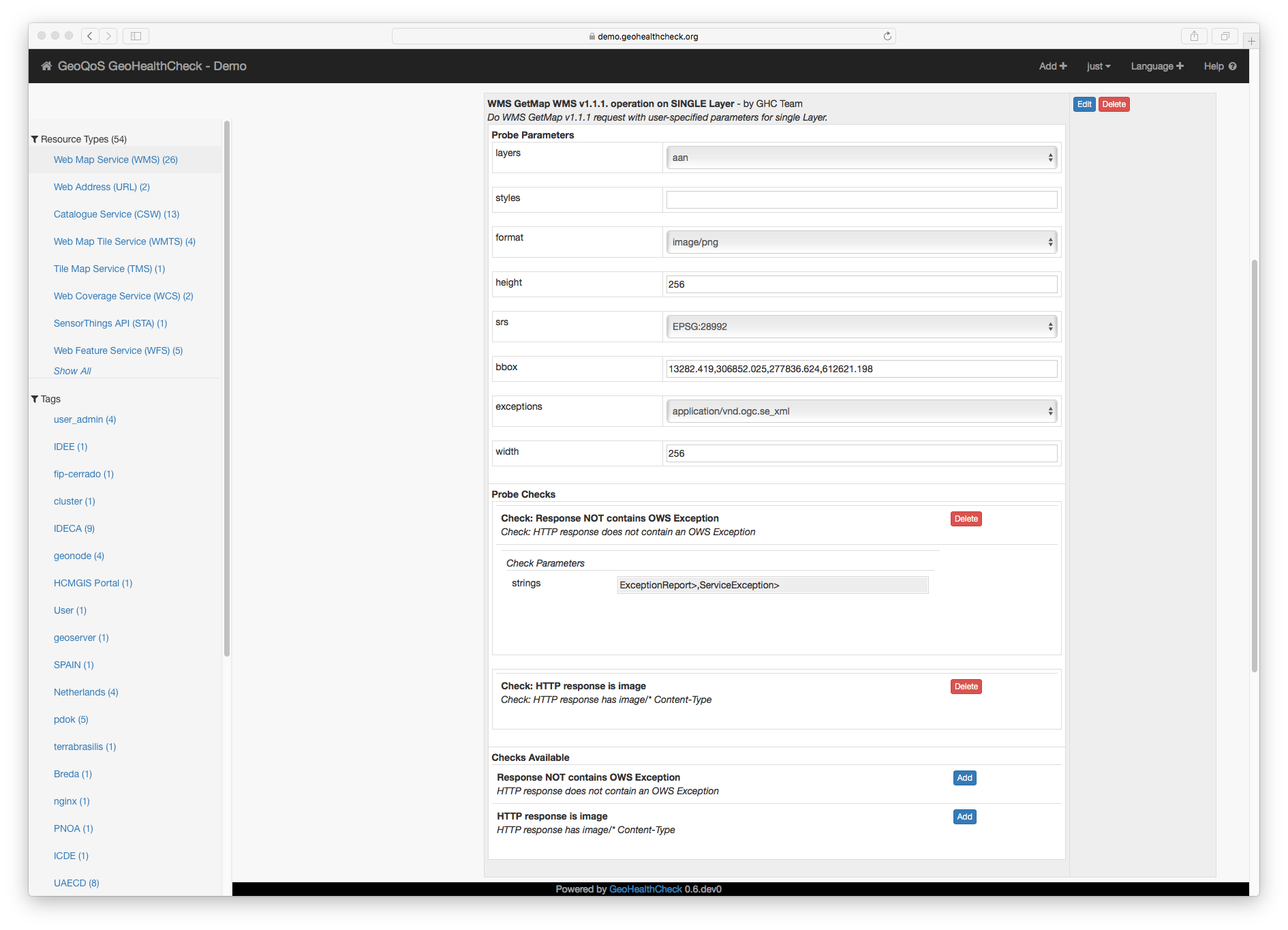This screenshot has width=1288, height=930.
Task: Click the home icon beside GeoQoS GeoHealthCheck
Action: [x=46, y=66]
